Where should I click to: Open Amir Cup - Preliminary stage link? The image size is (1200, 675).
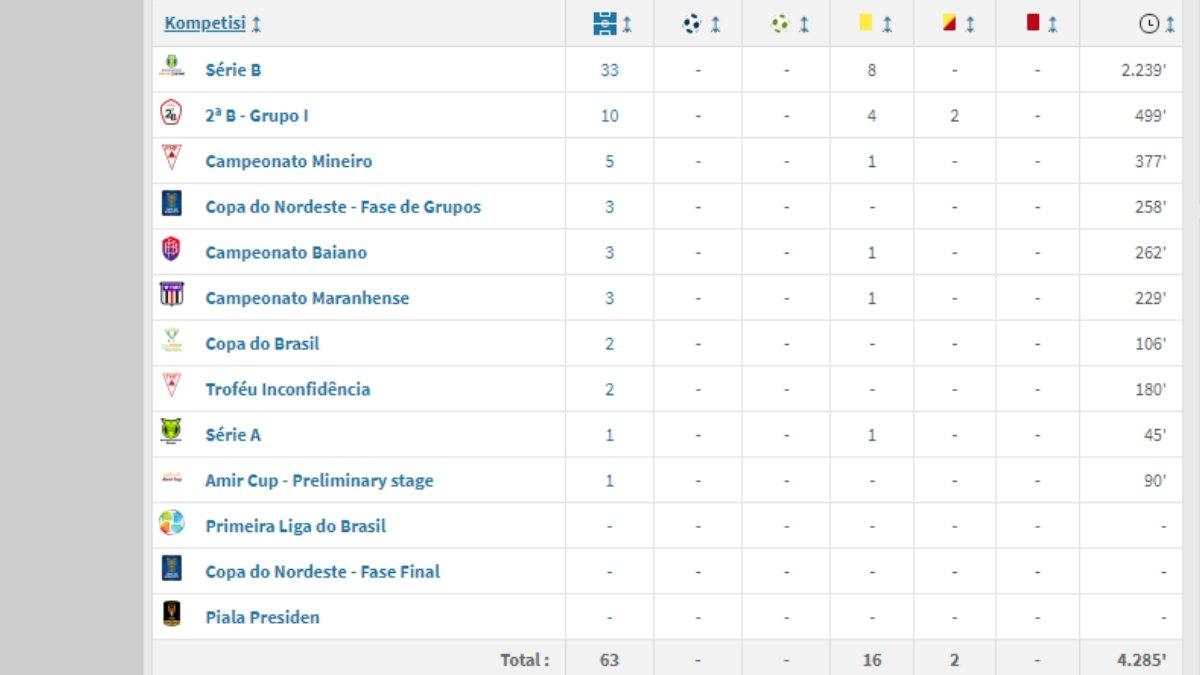click(x=319, y=481)
